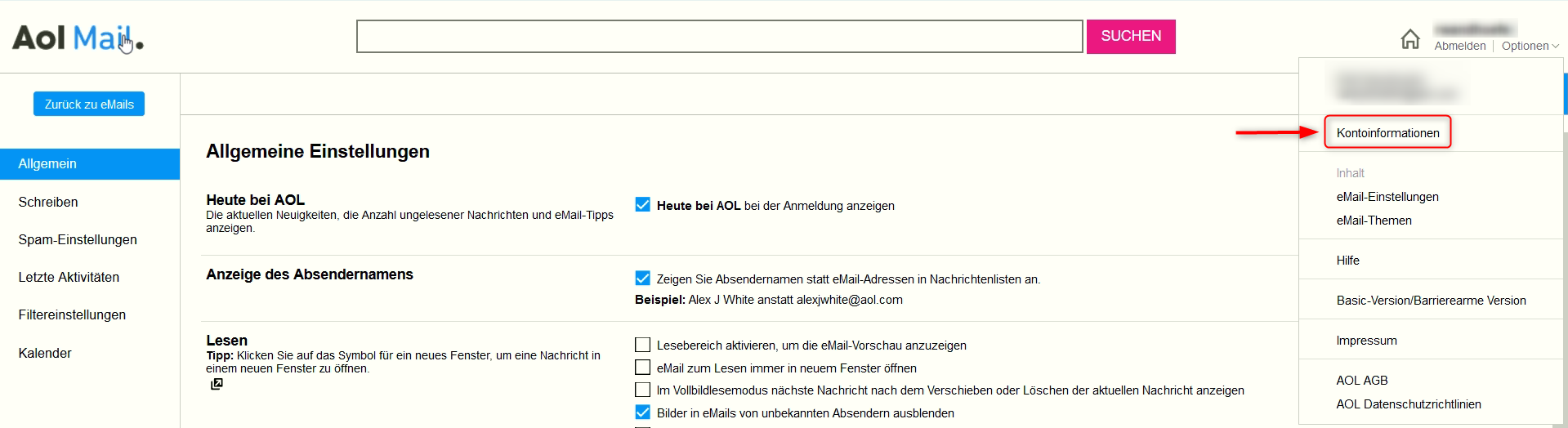
Task: Click the Allgemeine Einstellungen heading
Action: coord(318,151)
